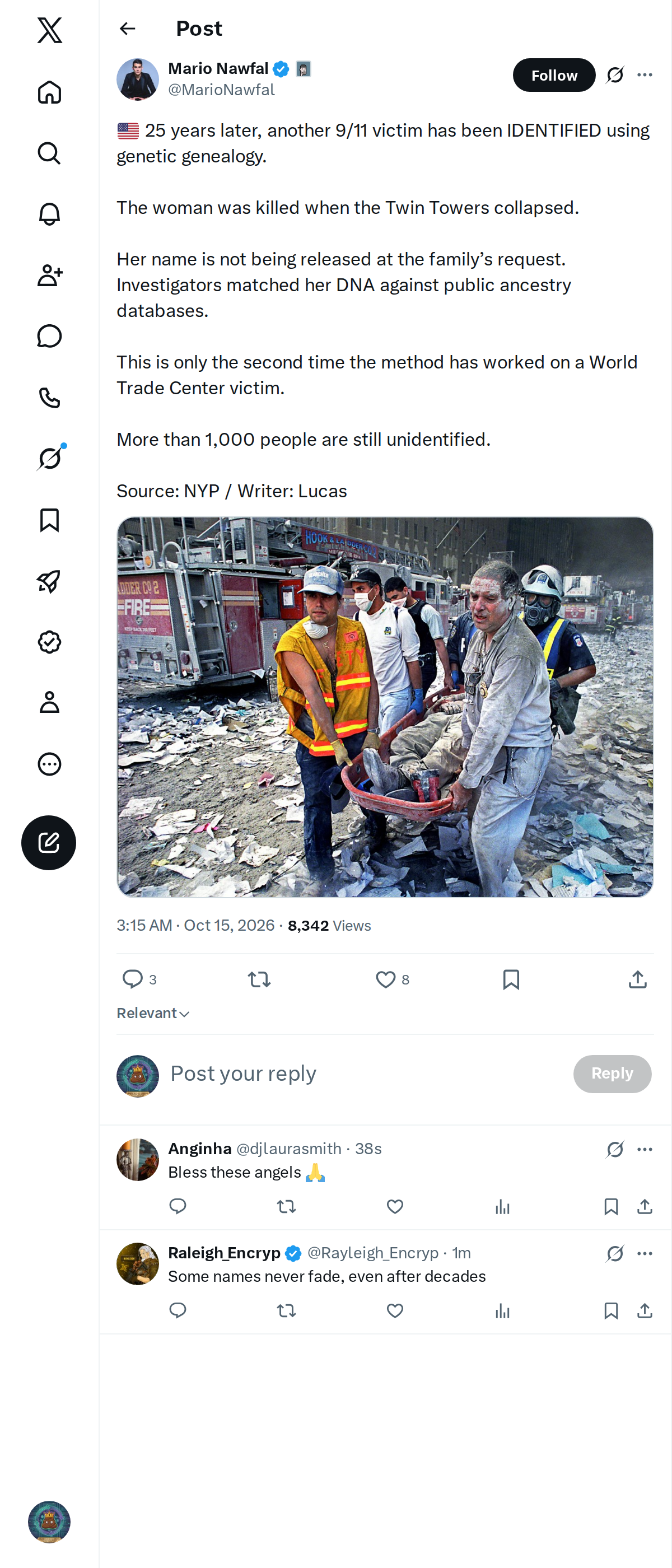This screenshot has height=1568, width=672.
Task: Open the Bookmarks item in sidebar
Action: 49,520
